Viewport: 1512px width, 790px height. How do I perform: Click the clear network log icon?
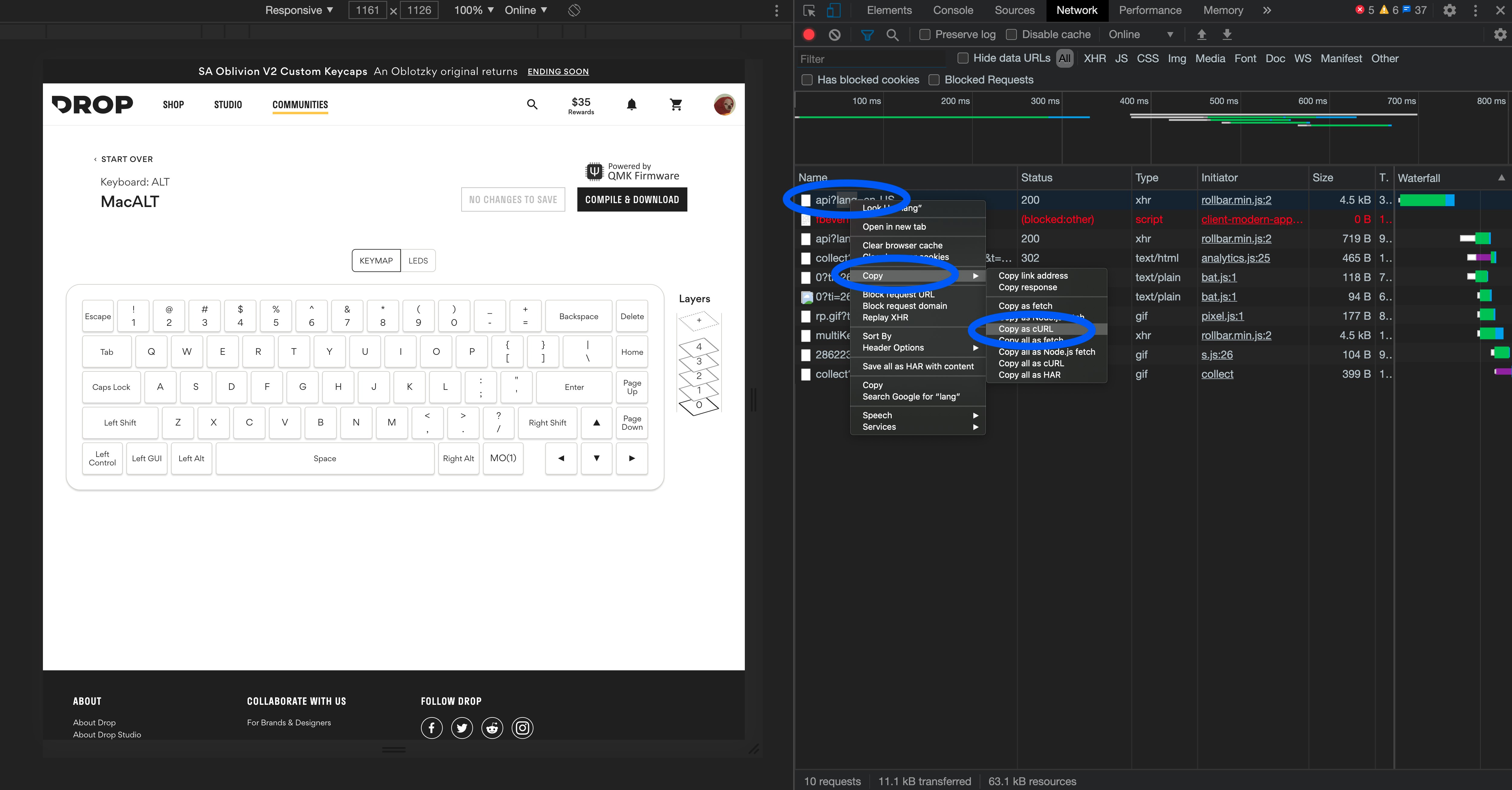pos(834,35)
